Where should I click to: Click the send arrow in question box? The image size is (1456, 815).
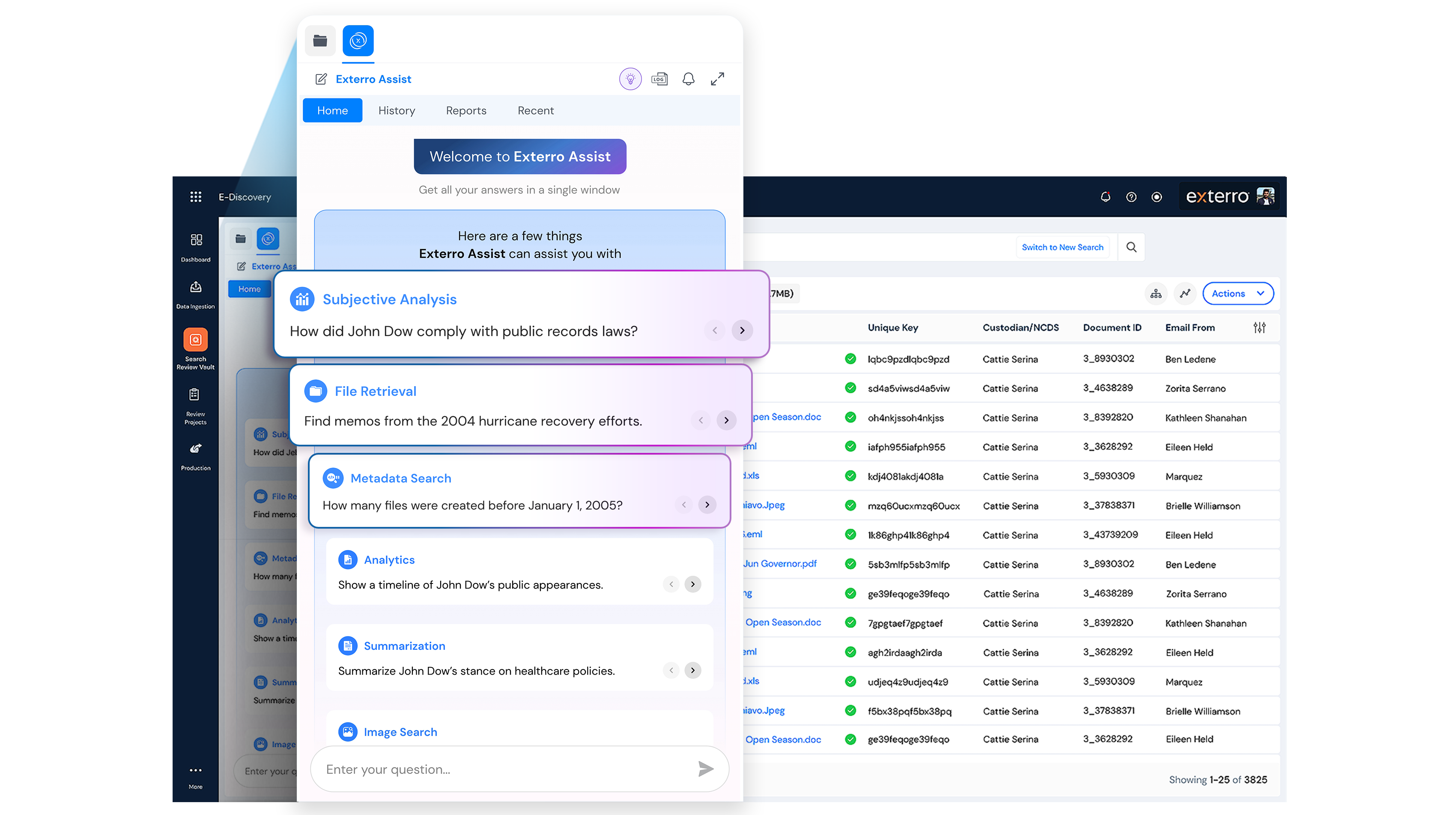[705, 769]
